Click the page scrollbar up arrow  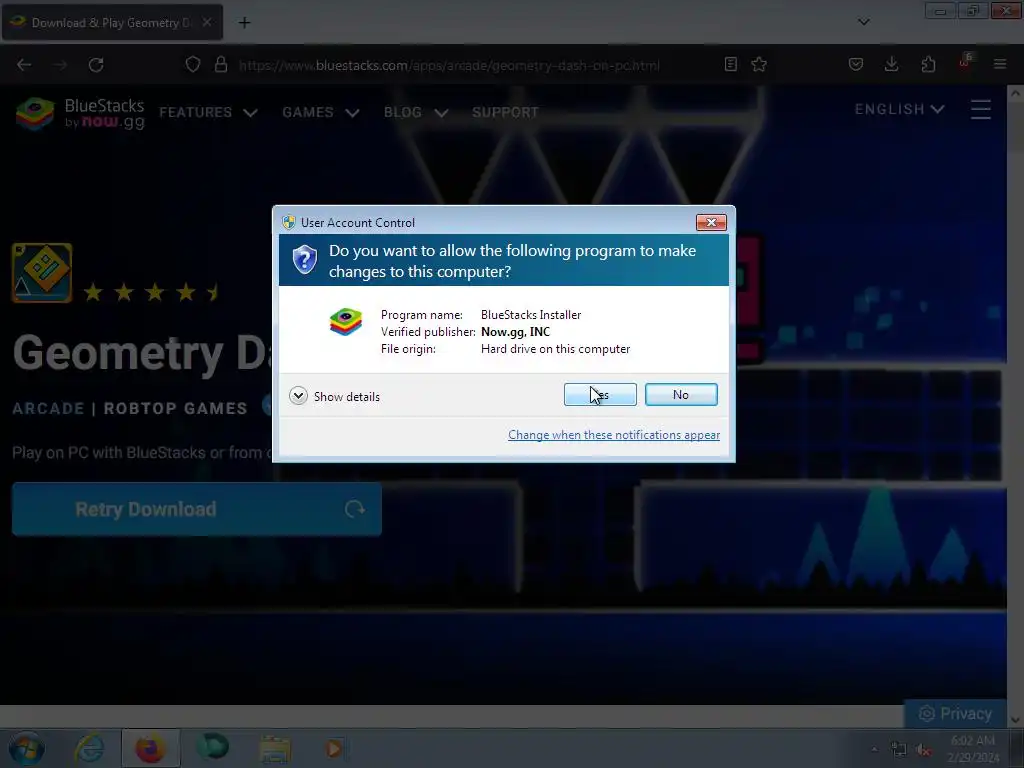(1015, 93)
